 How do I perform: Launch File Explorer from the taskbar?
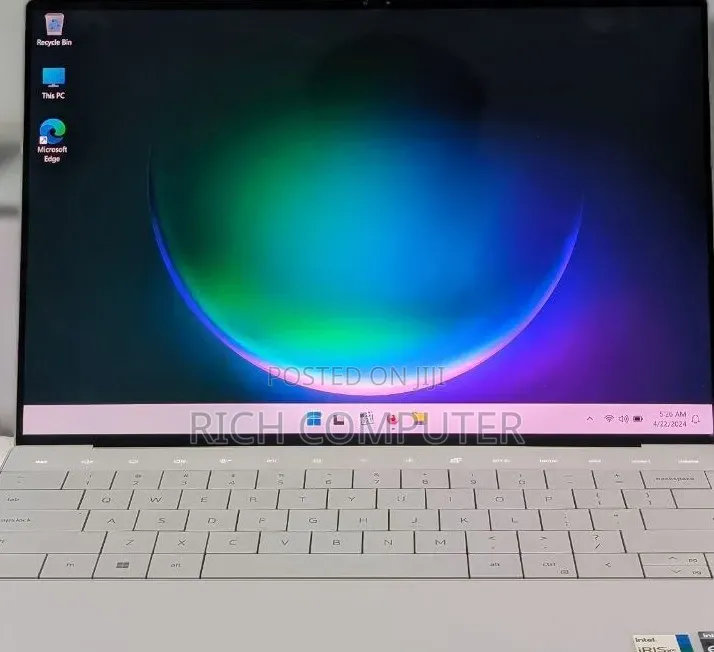419,418
